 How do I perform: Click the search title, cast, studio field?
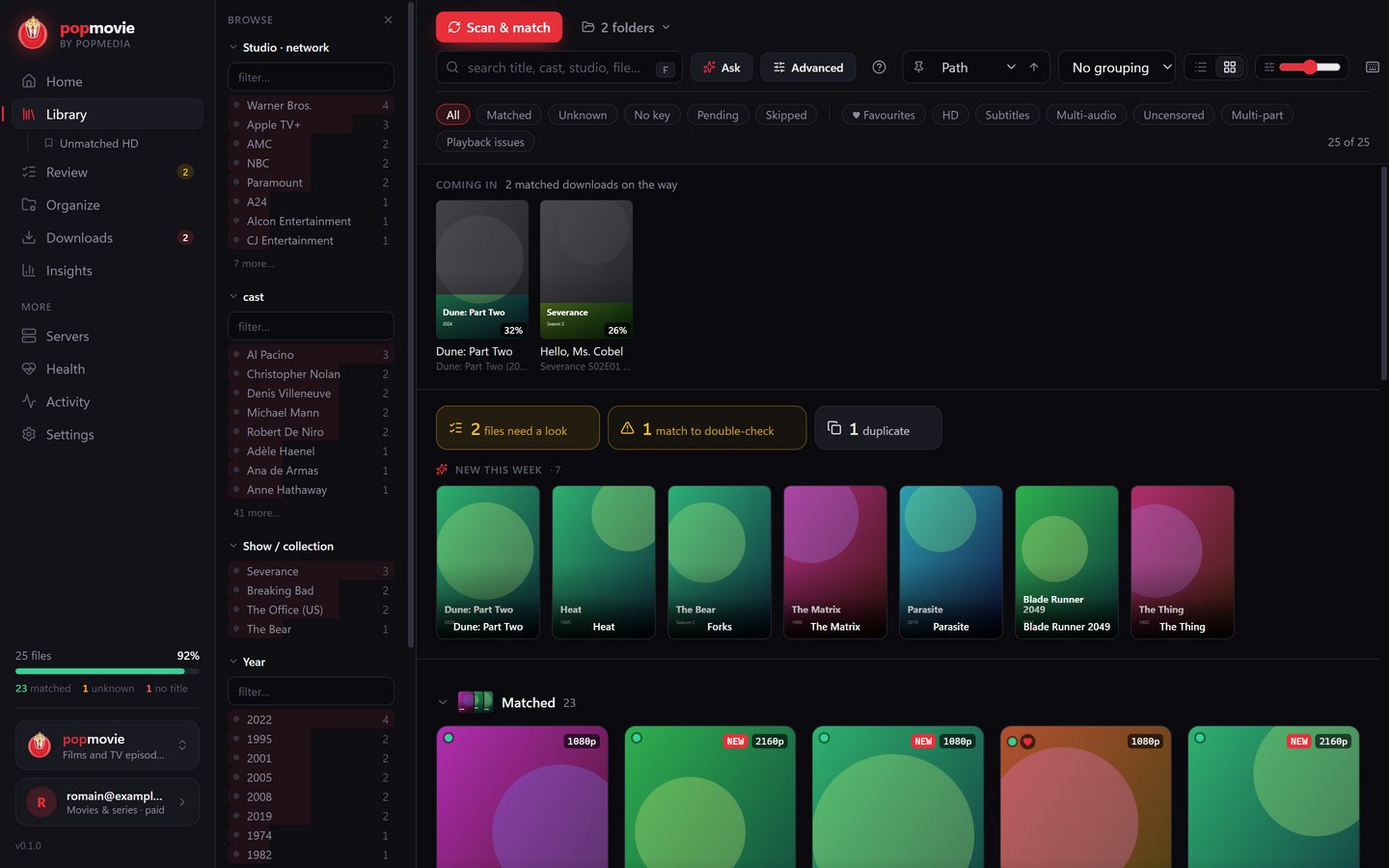(559, 68)
